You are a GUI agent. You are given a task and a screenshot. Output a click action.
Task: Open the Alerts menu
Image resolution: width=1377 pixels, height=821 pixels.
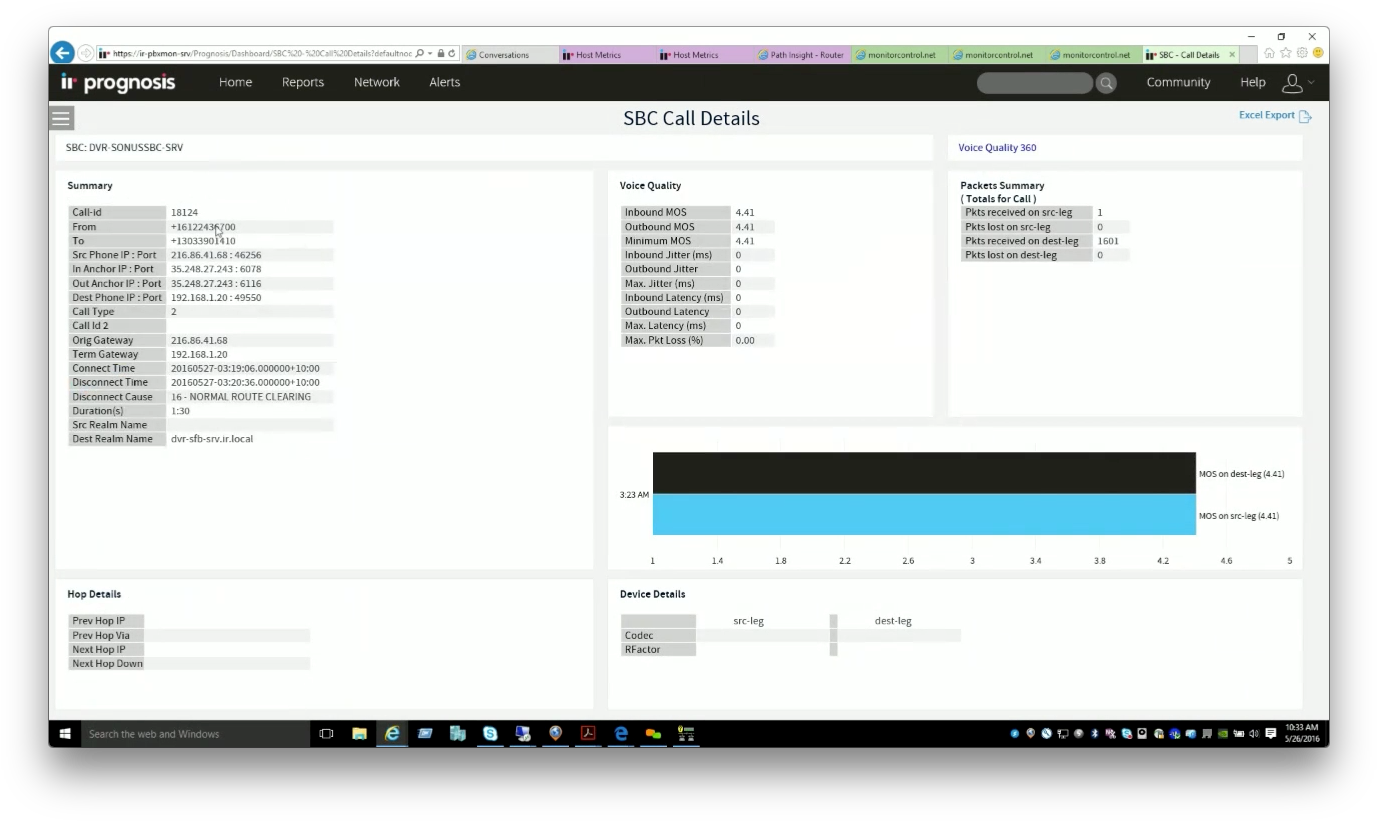(x=445, y=83)
